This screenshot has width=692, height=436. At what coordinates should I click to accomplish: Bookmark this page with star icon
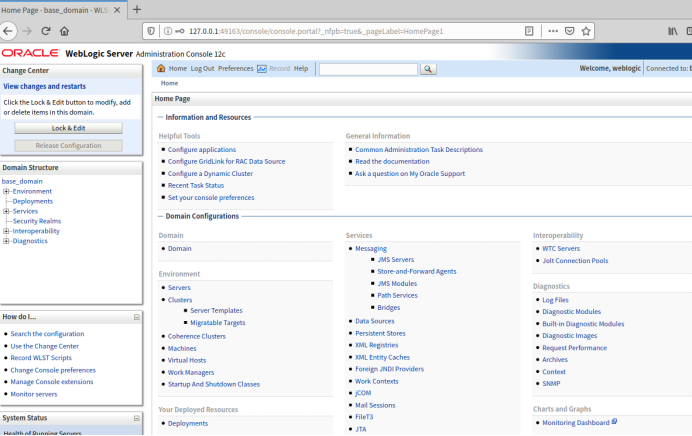point(586,31)
